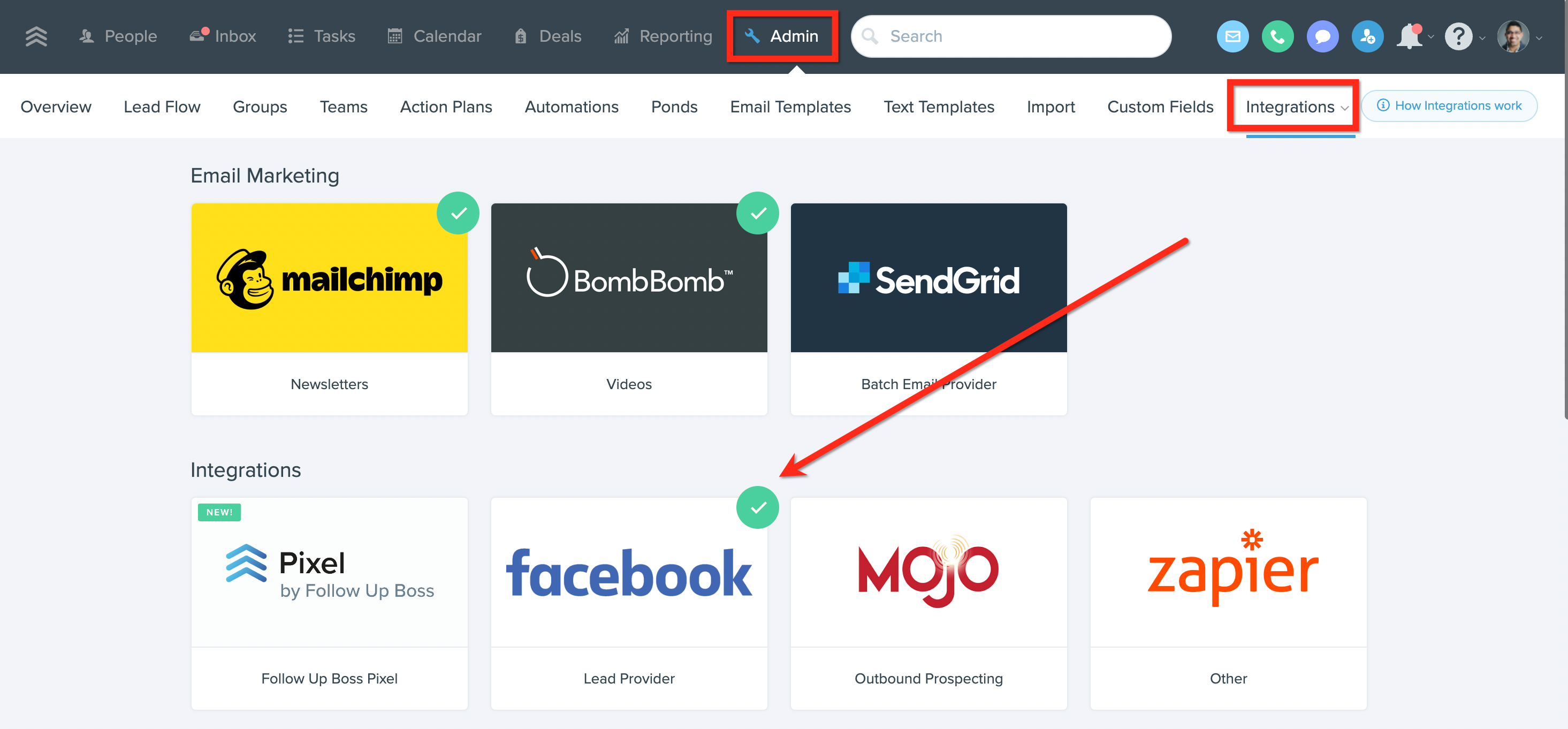Click the NEW! badge on Pixel card
The image size is (1568, 729).
219,512
